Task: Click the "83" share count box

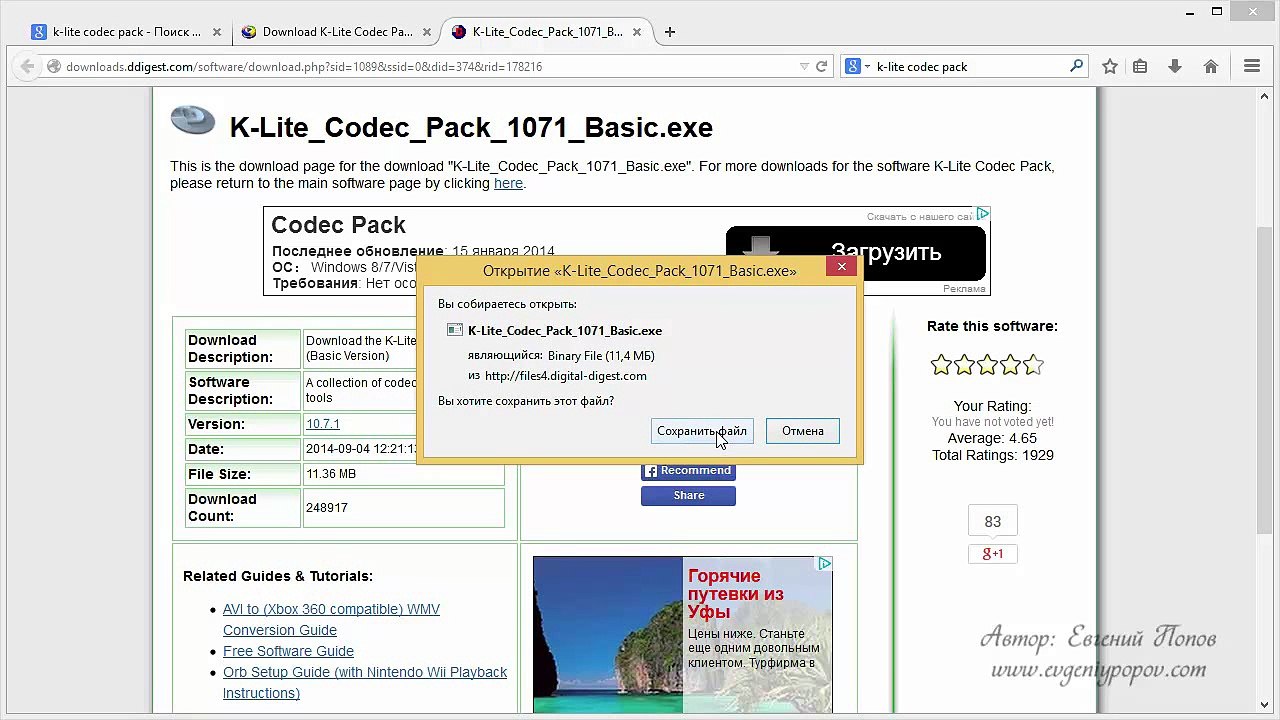Action: click(x=993, y=522)
